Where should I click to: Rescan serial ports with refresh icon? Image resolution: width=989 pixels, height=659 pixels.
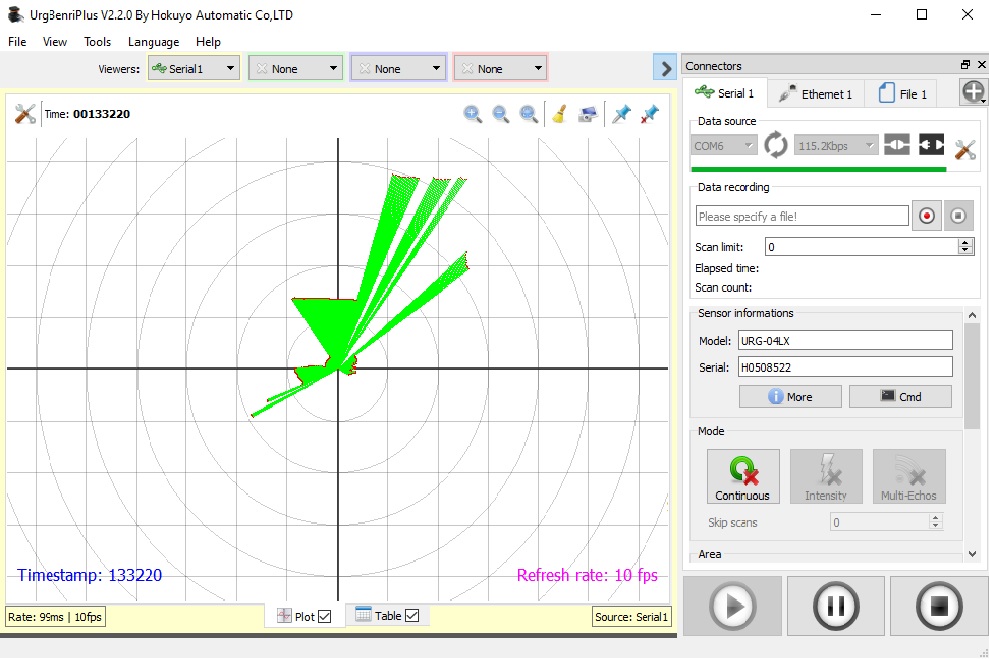click(776, 145)
